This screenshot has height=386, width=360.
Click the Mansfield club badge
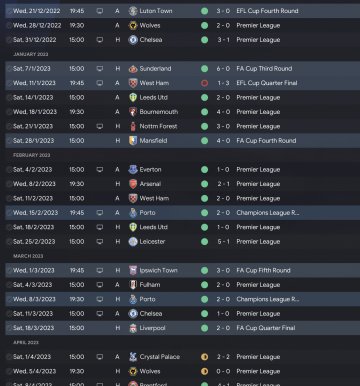[133, 141]
